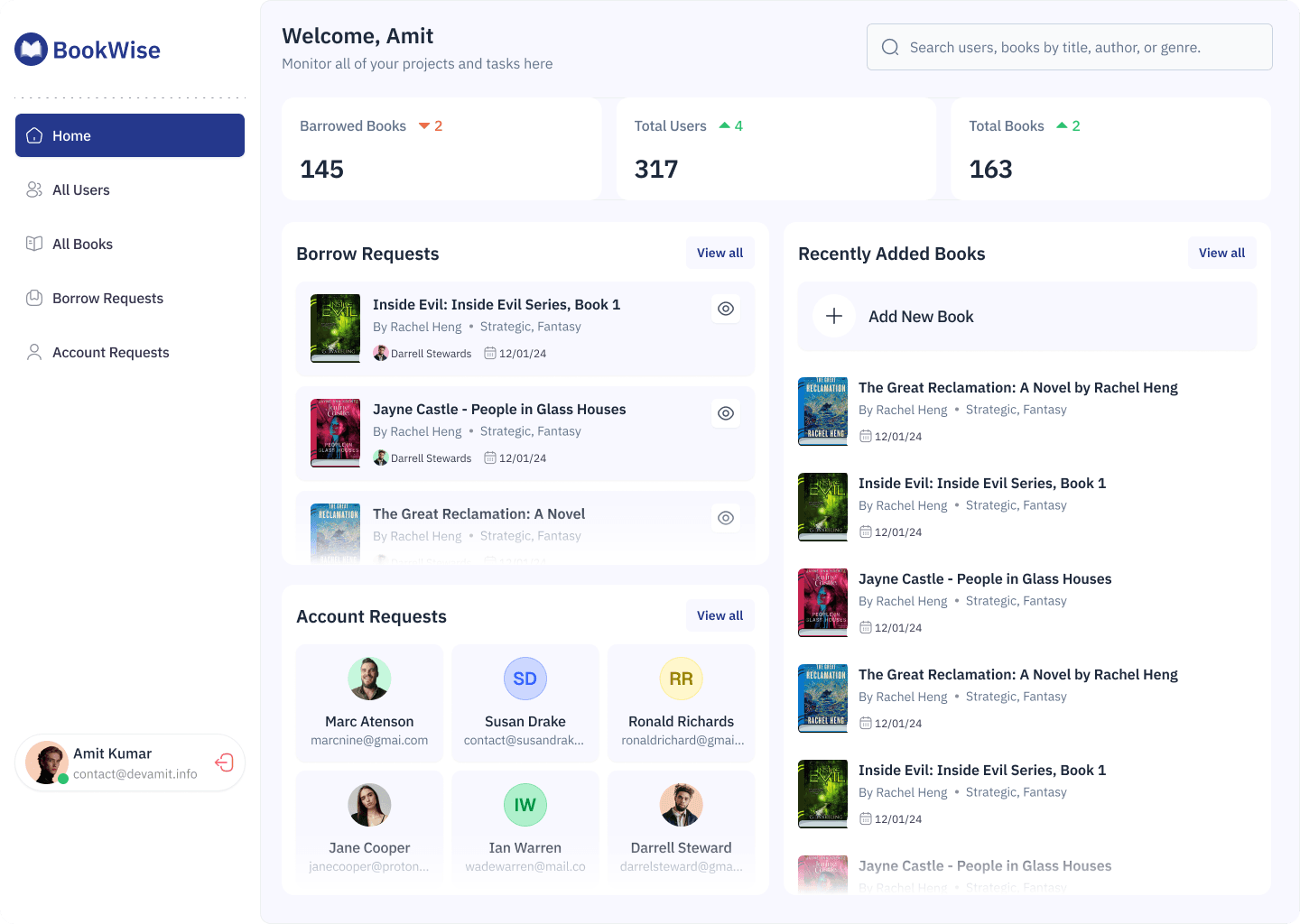
Task: Open Marc Atenson's account request card
Action: [x=369, y=704]
